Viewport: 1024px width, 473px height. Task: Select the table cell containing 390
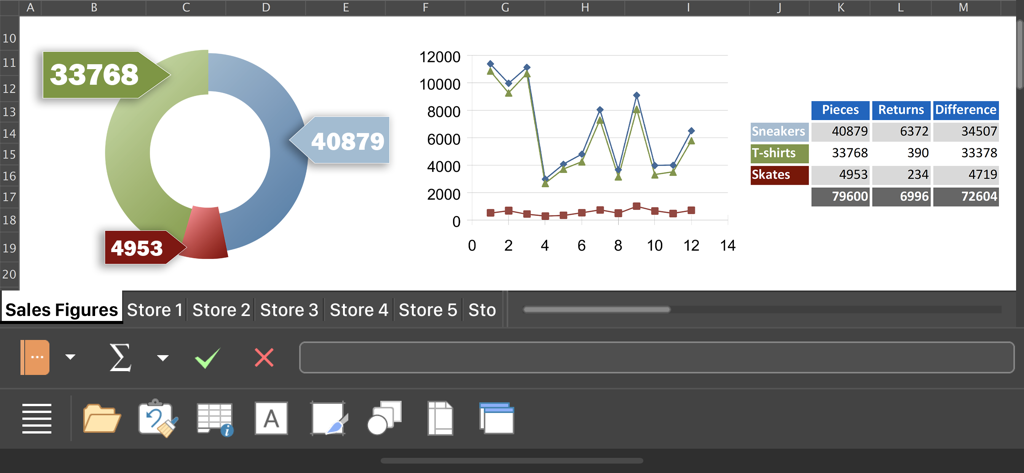[x=901, y=153]
